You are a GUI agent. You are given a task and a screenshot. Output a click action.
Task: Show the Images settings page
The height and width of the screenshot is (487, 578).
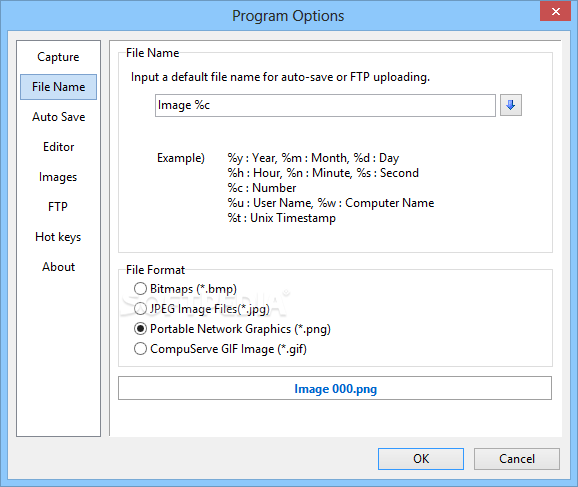click(x=58, y=177)
